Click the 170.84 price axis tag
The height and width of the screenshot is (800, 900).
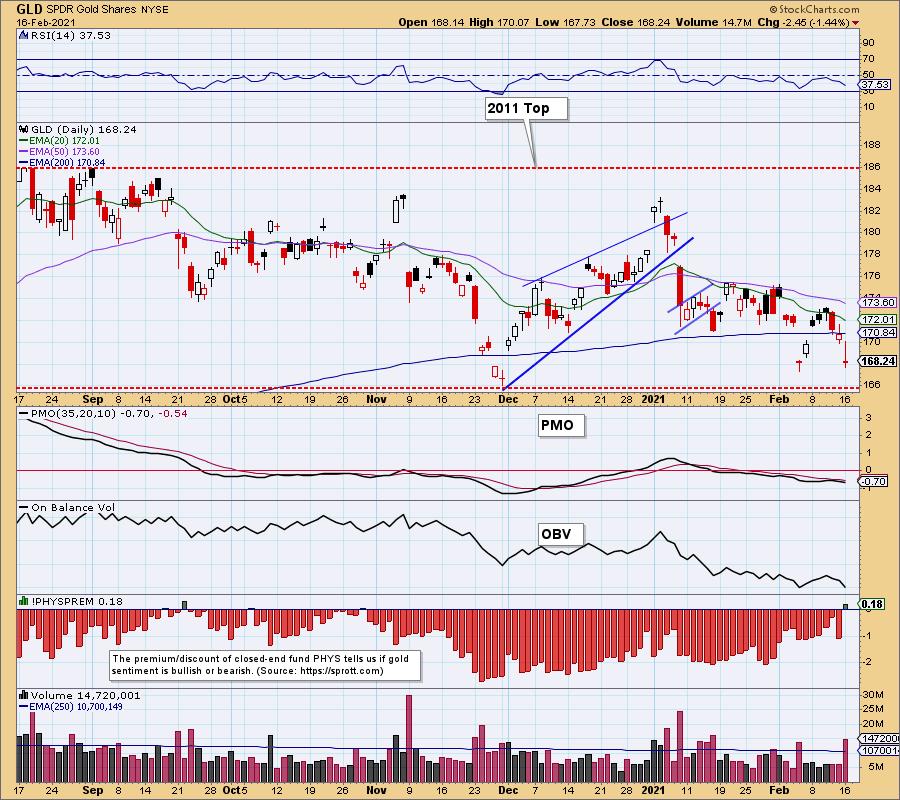pos(878,332)
